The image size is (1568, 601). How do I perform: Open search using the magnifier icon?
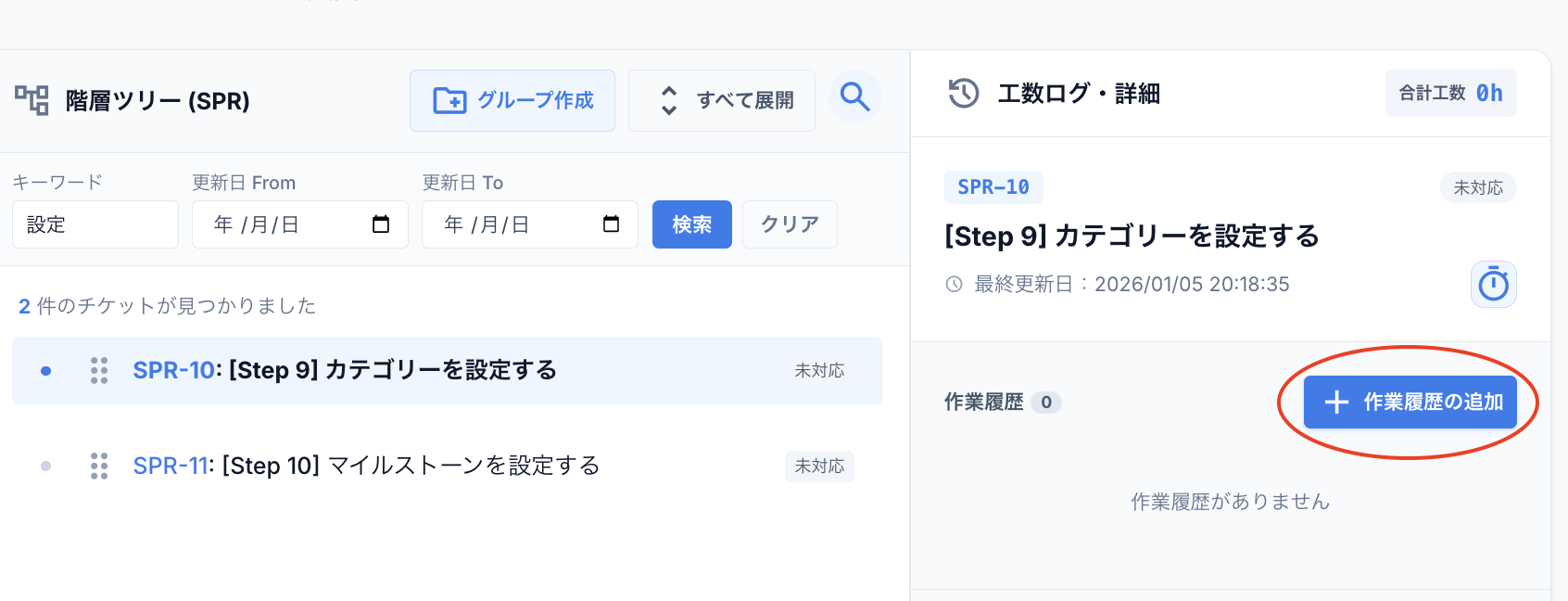pos(854,96)
